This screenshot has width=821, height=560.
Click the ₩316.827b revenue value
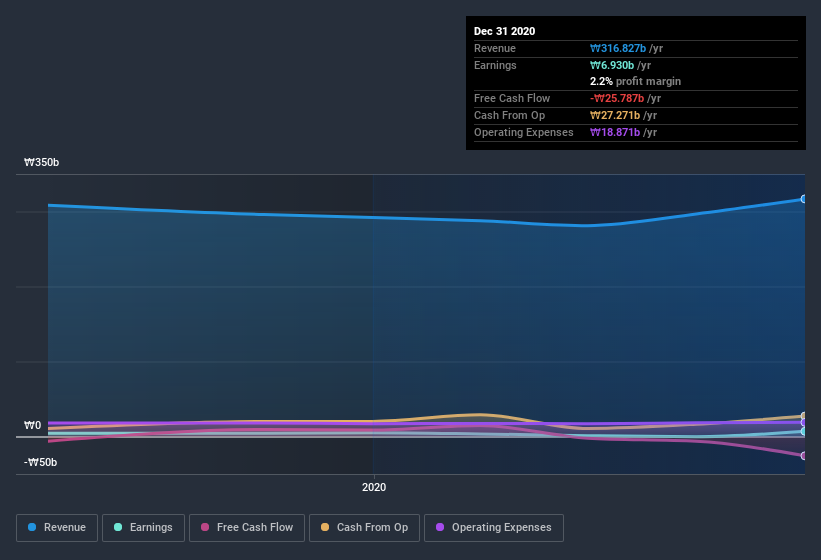(618, 48)
